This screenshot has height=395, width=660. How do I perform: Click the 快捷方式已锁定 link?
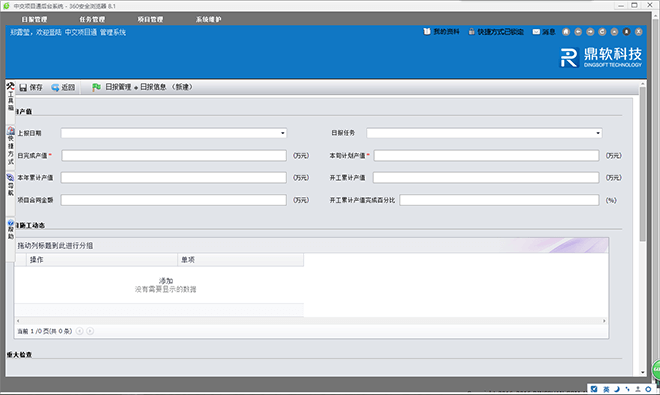click(500, 32)
